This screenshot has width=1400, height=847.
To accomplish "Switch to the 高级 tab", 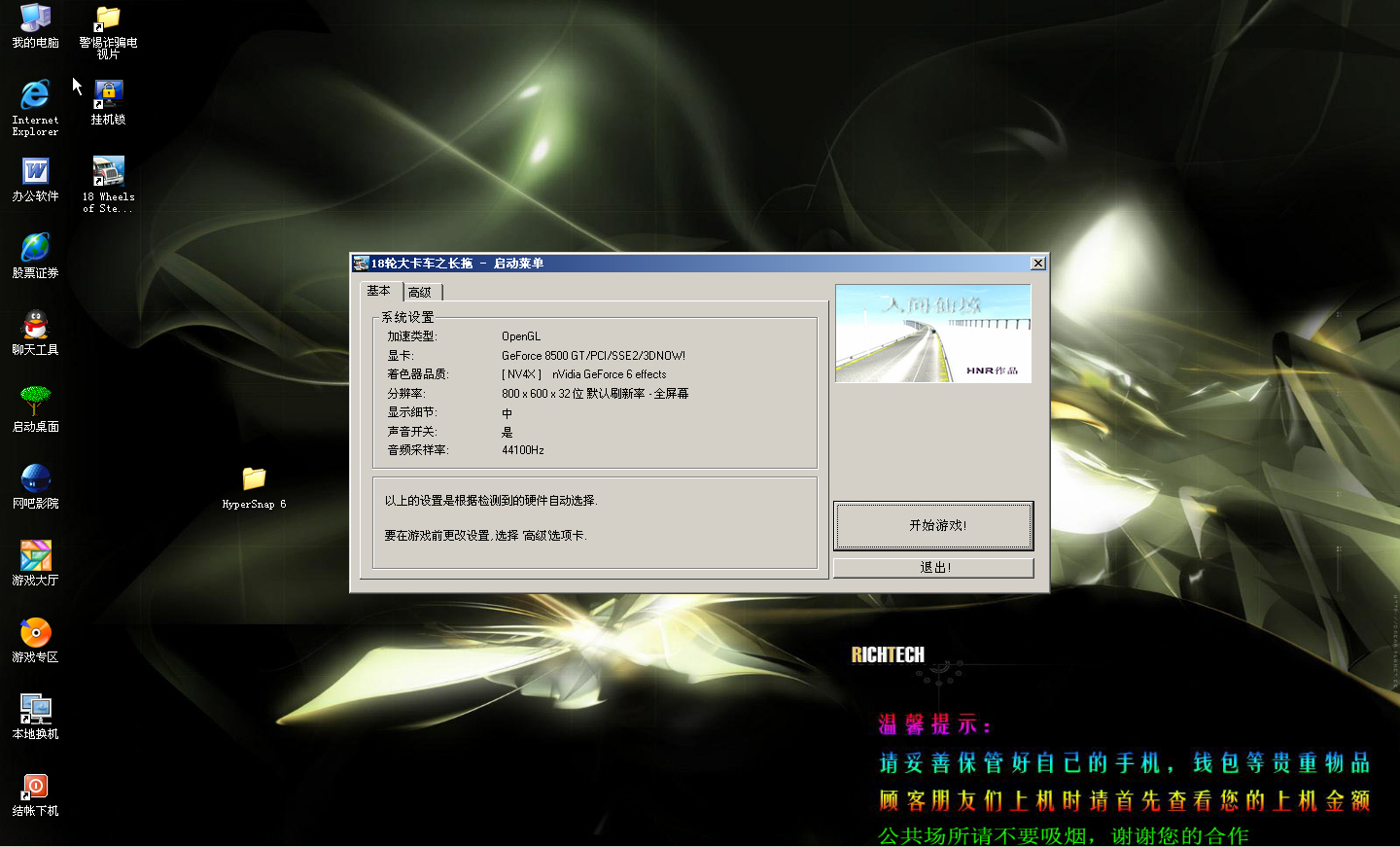I will coord(422,292).
